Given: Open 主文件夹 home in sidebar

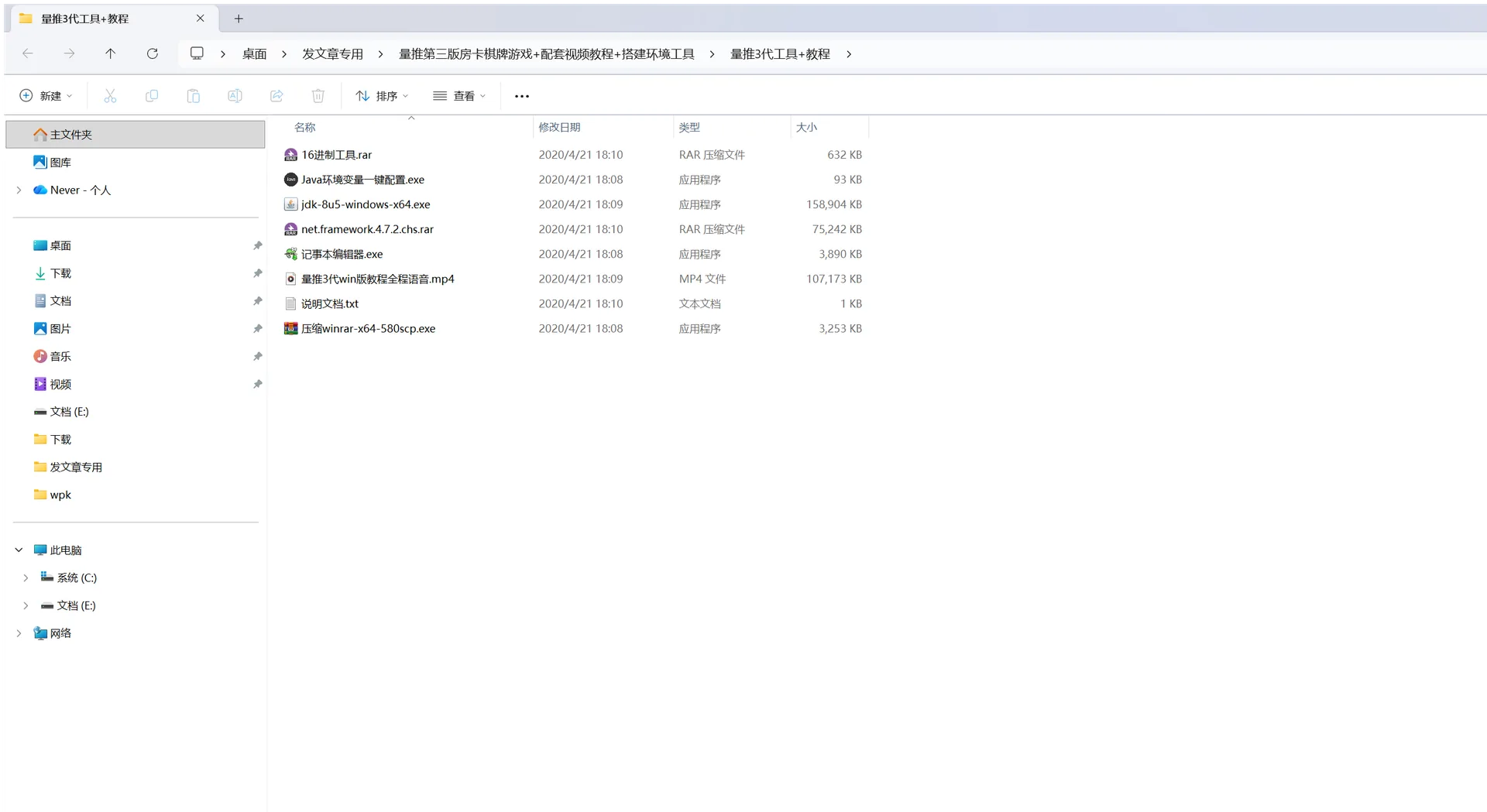Looking at the screenshot, I should [x=136, y=135].
